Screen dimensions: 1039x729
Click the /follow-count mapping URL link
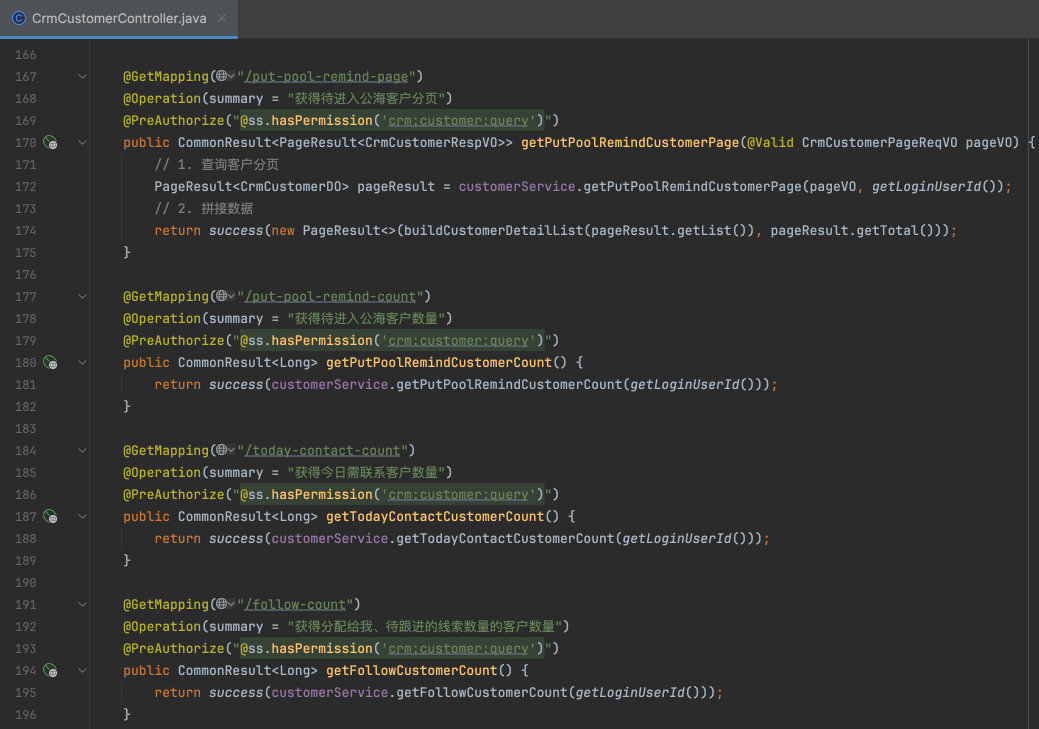point(297,605)
